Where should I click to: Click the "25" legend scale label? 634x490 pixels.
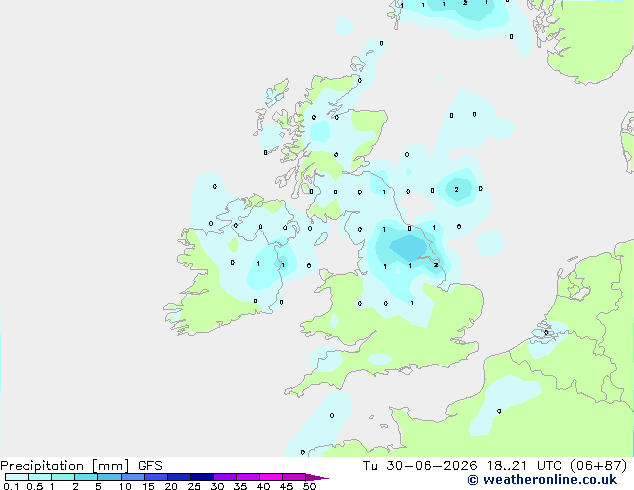coord(194,486)
